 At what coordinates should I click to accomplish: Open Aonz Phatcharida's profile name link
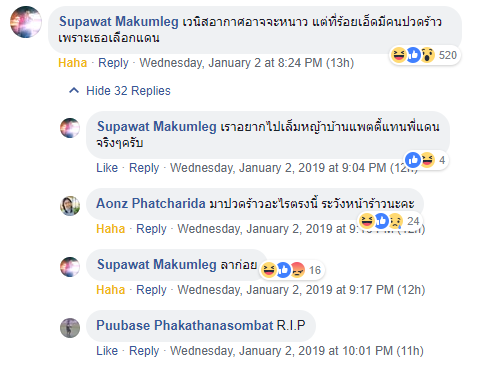click(151, 203)
